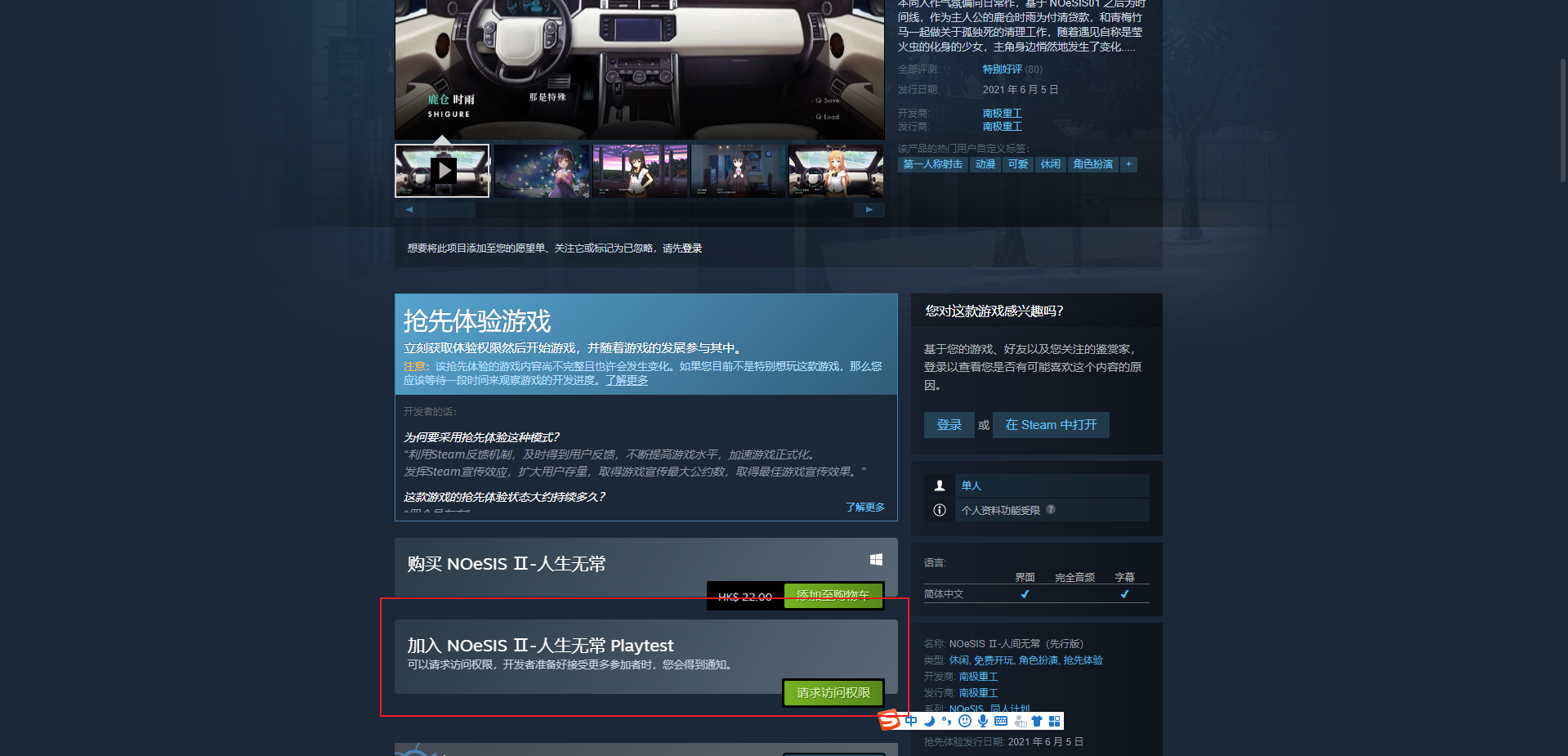
Task: Toggle Chinese/English input mode 中
Action: pyautogui.click(x=911, y=721)
